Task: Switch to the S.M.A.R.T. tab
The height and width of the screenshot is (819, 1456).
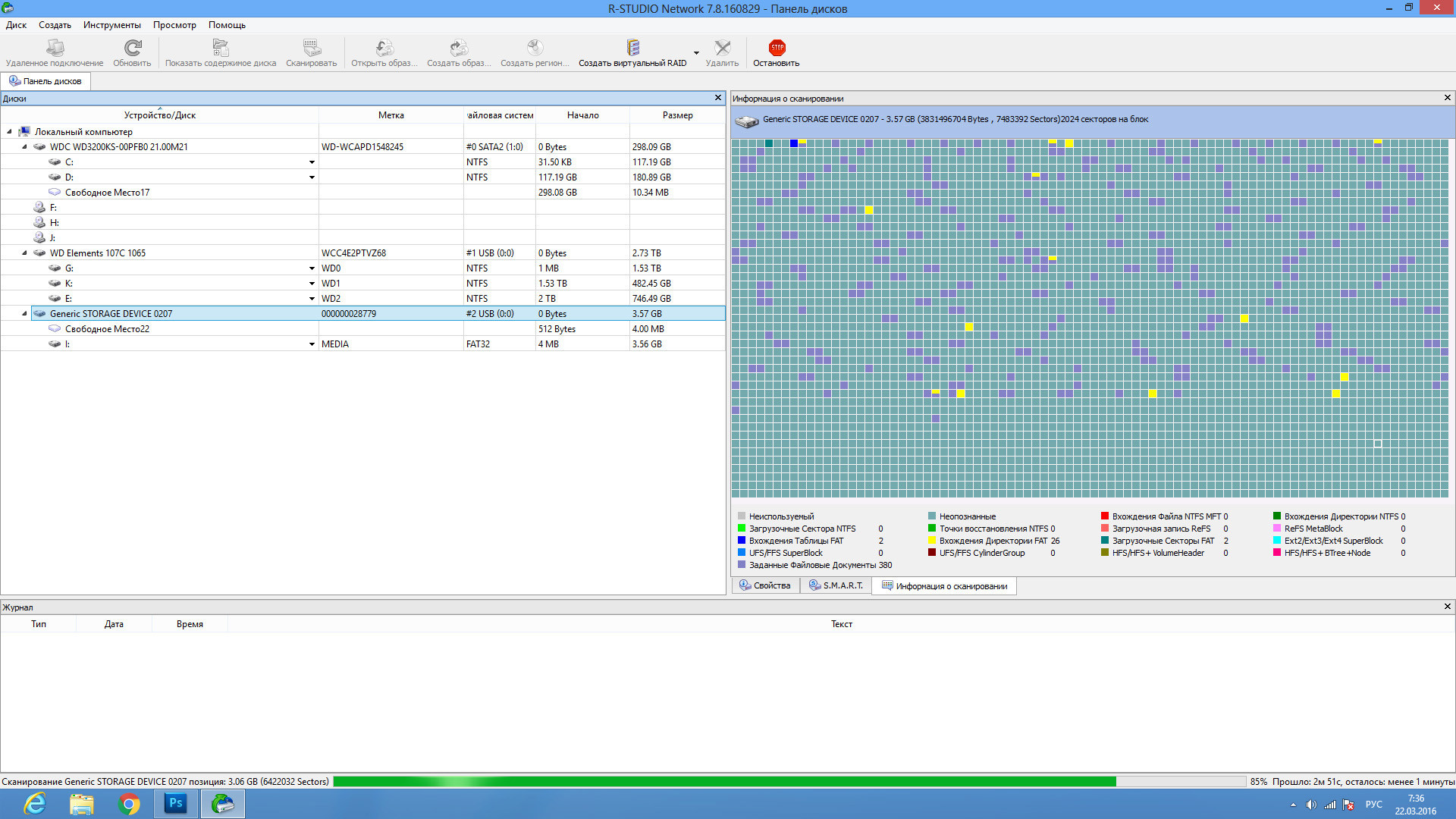Action: (x=836, y=586)
